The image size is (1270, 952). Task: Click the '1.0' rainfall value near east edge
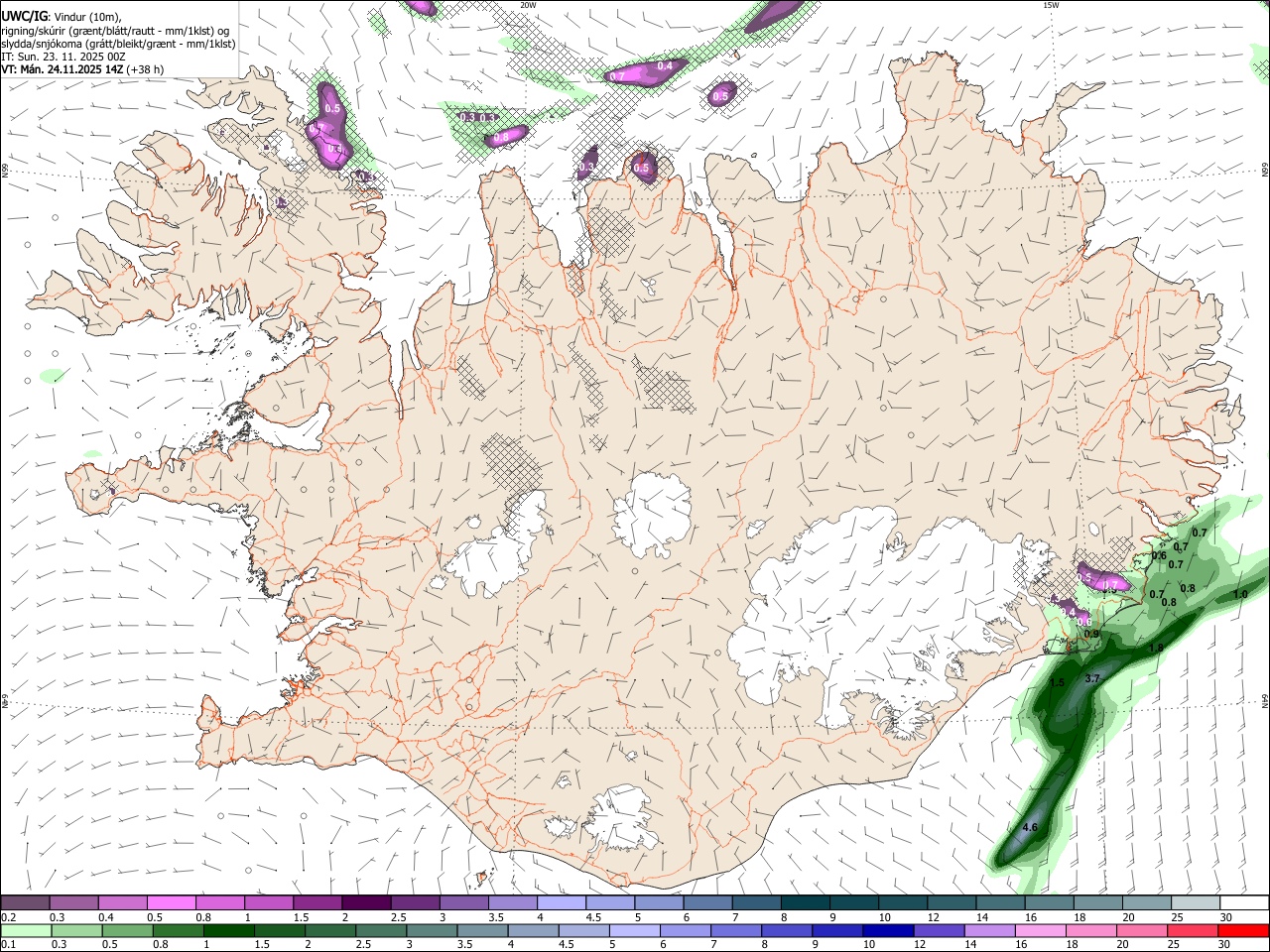point(1240,594)
